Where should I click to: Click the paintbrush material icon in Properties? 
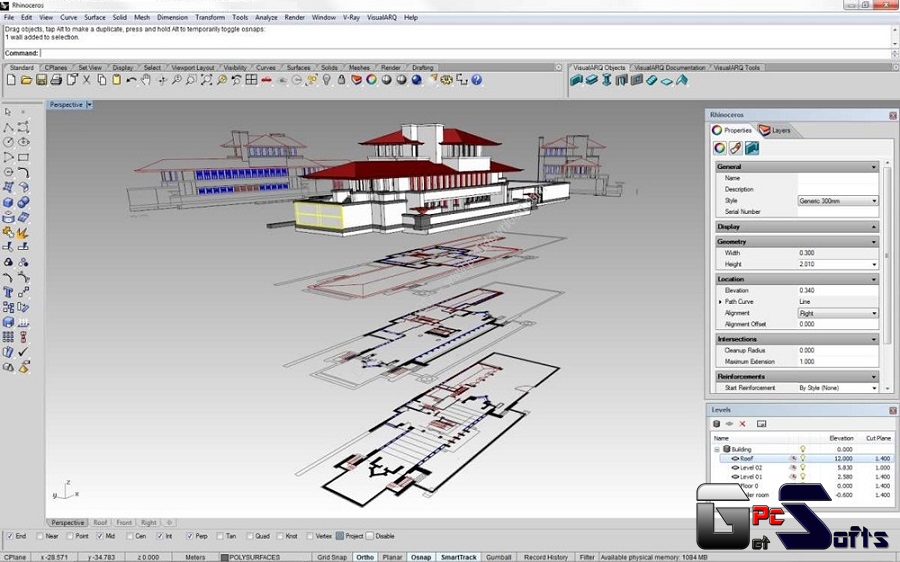[x=736, y=148]
